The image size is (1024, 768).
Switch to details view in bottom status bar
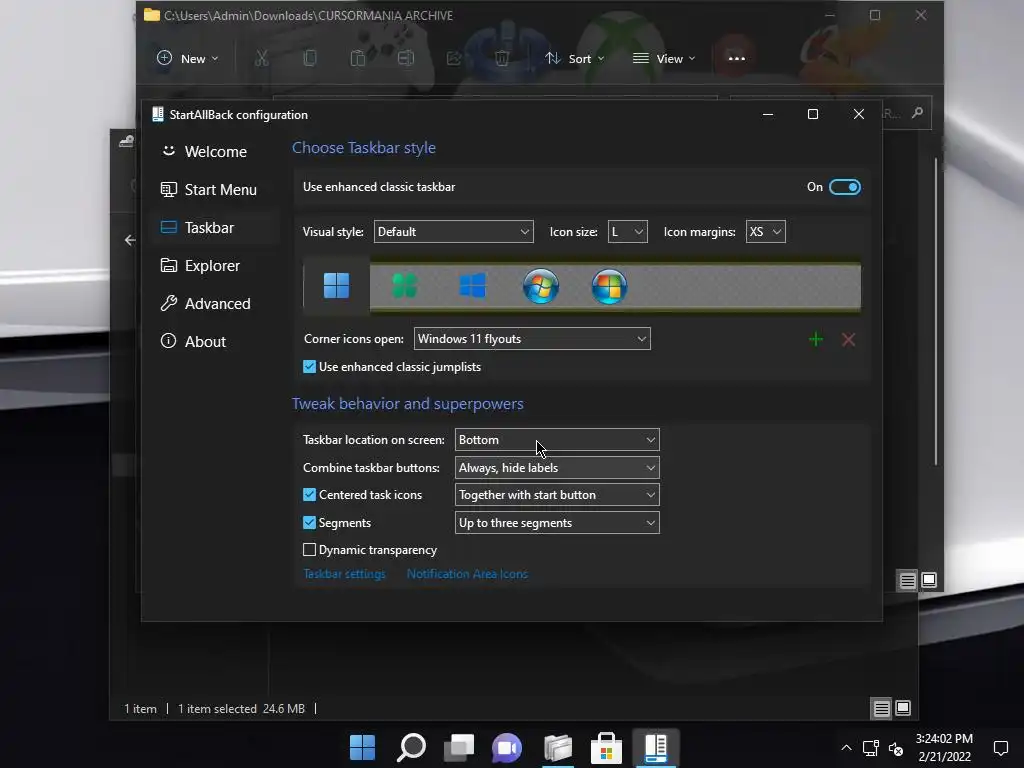882,709
